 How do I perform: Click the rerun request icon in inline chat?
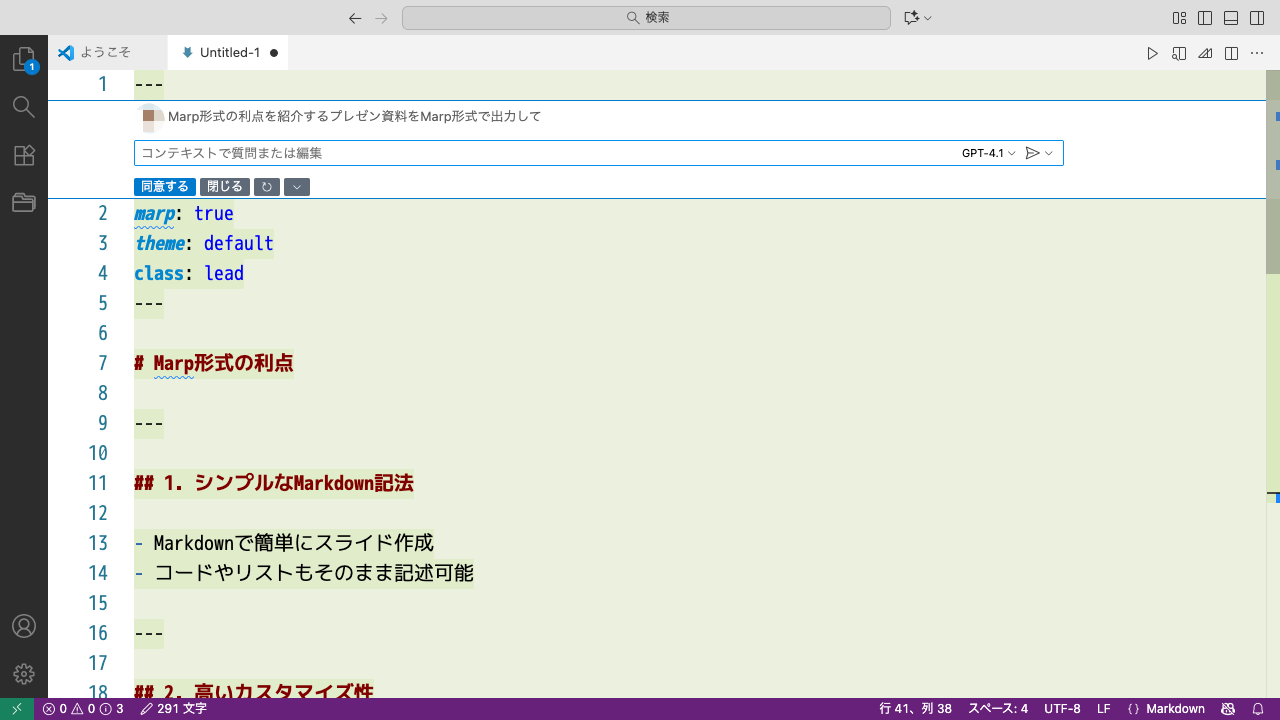coord(267,187)
